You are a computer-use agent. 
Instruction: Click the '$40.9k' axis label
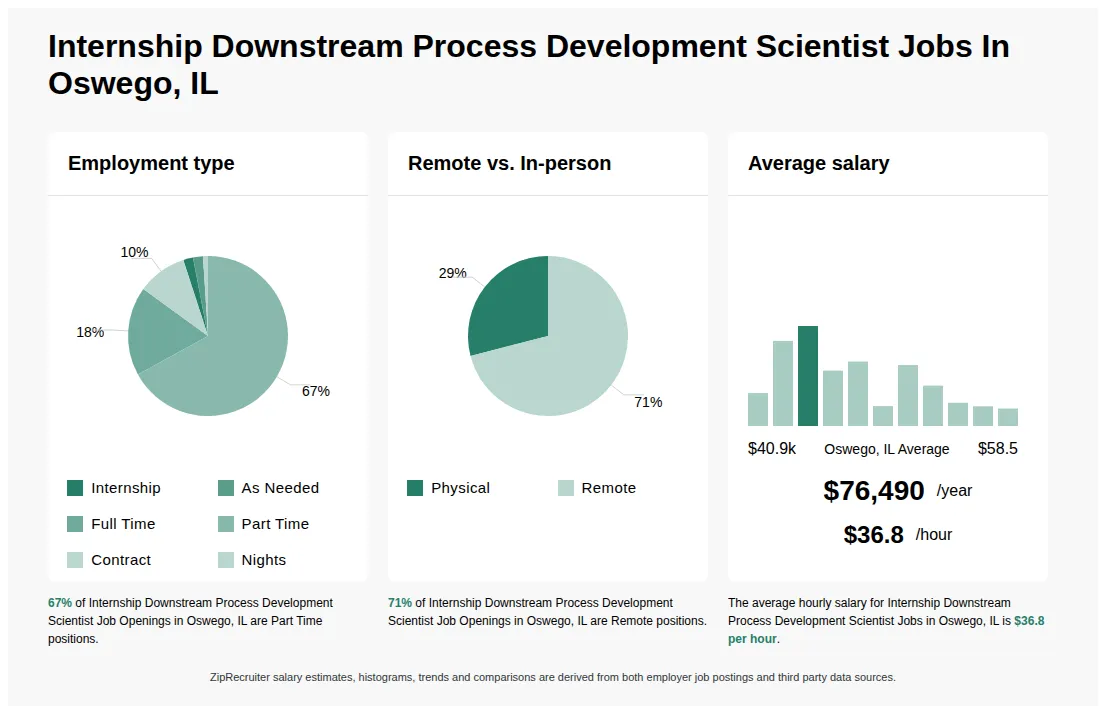point(772,448)
